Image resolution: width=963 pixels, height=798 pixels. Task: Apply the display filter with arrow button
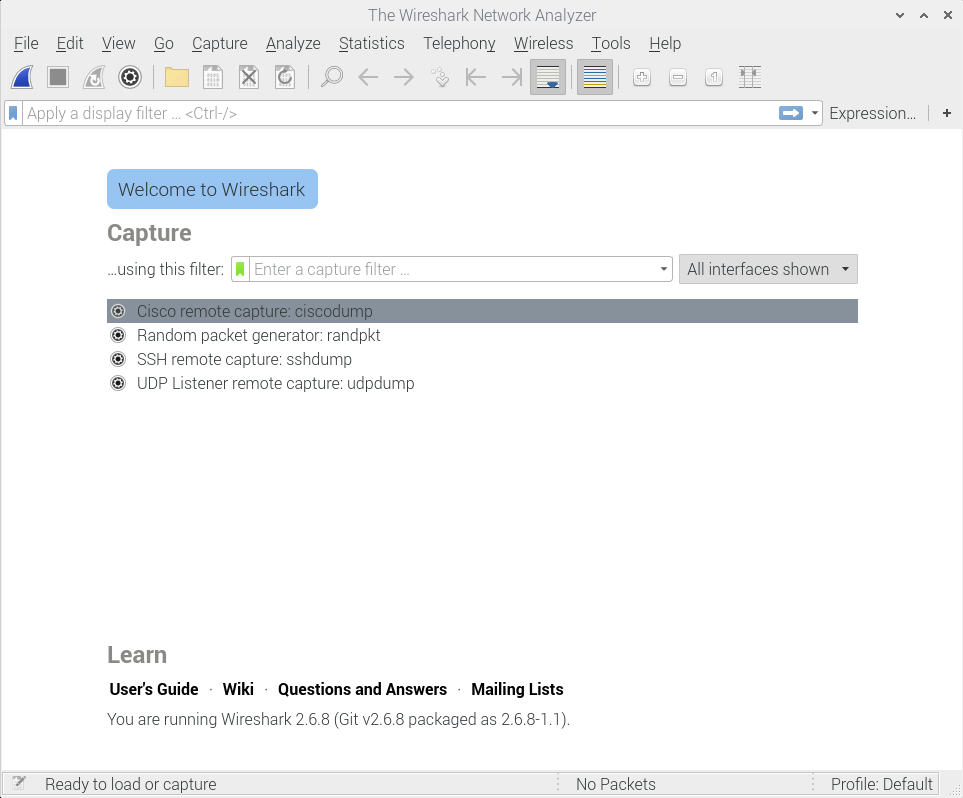point(791,113)
